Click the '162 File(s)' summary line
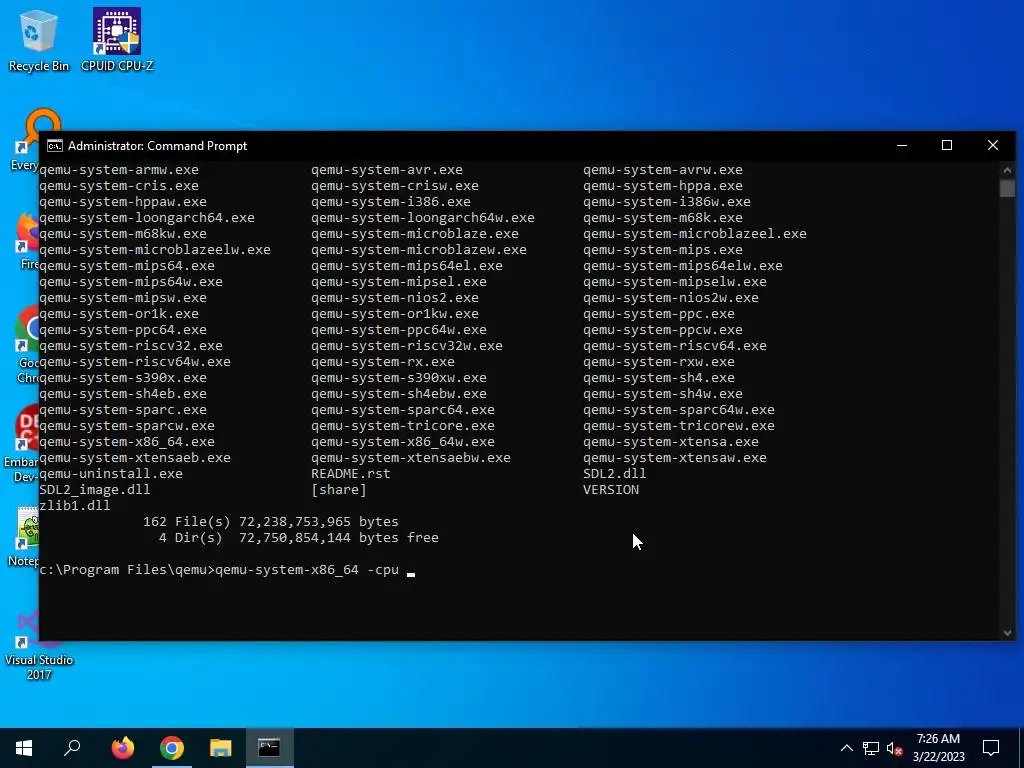The height and width of the screenshot is (768, 1024). point(270,522)
